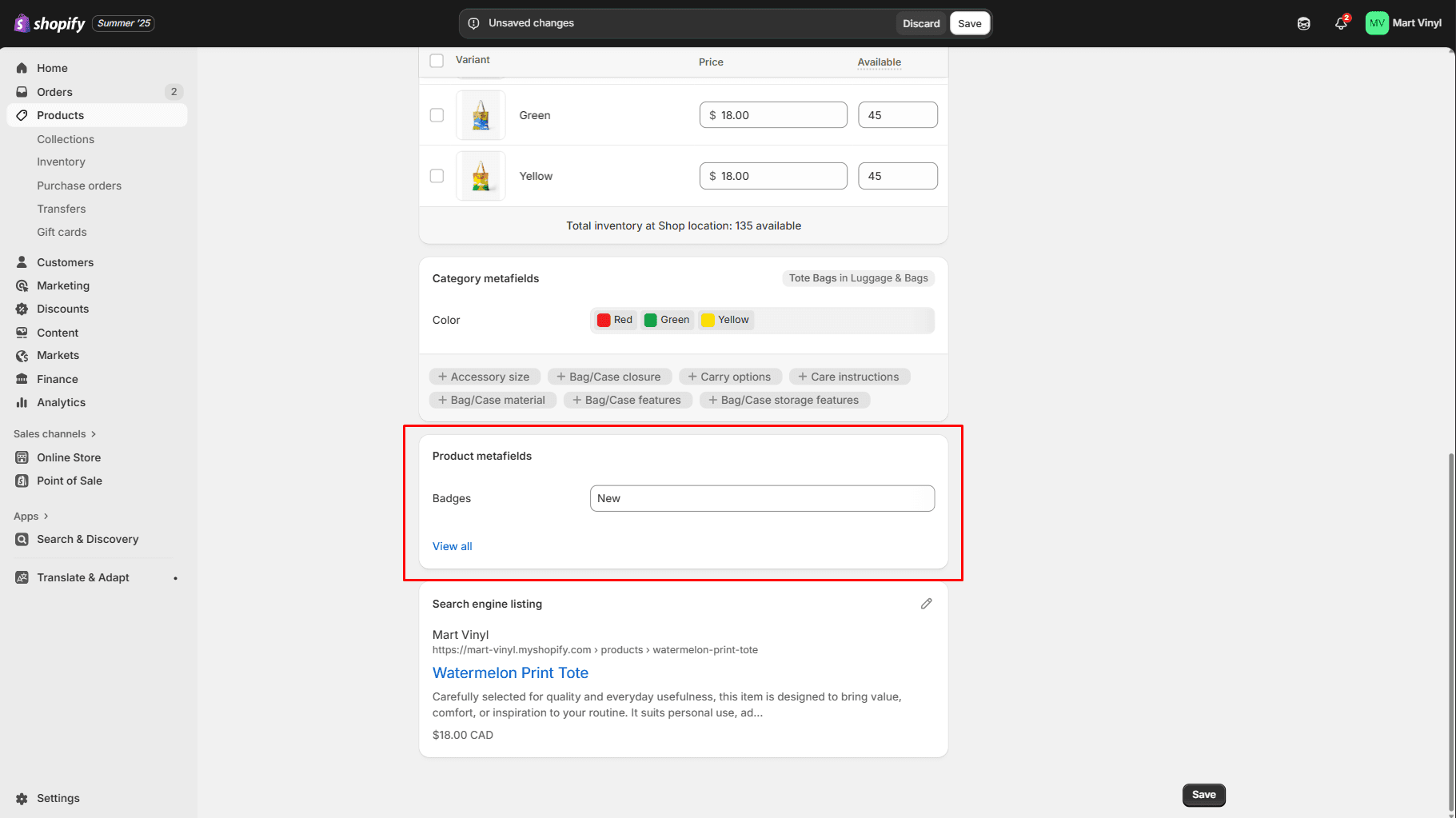Click the Badges metafield input
Viewport: 1456px width, 818px height.
tap(762, 498)
